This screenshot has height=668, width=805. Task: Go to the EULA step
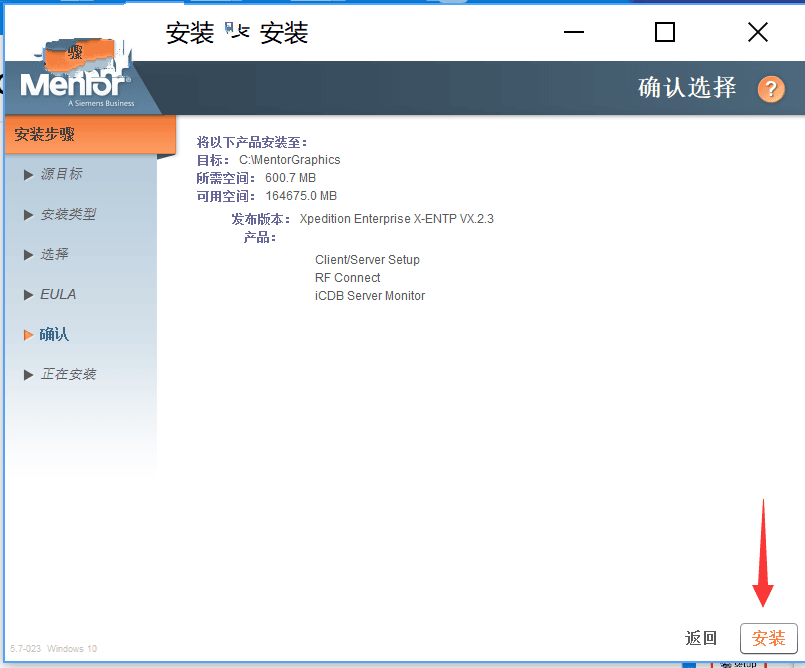(58, 294)
